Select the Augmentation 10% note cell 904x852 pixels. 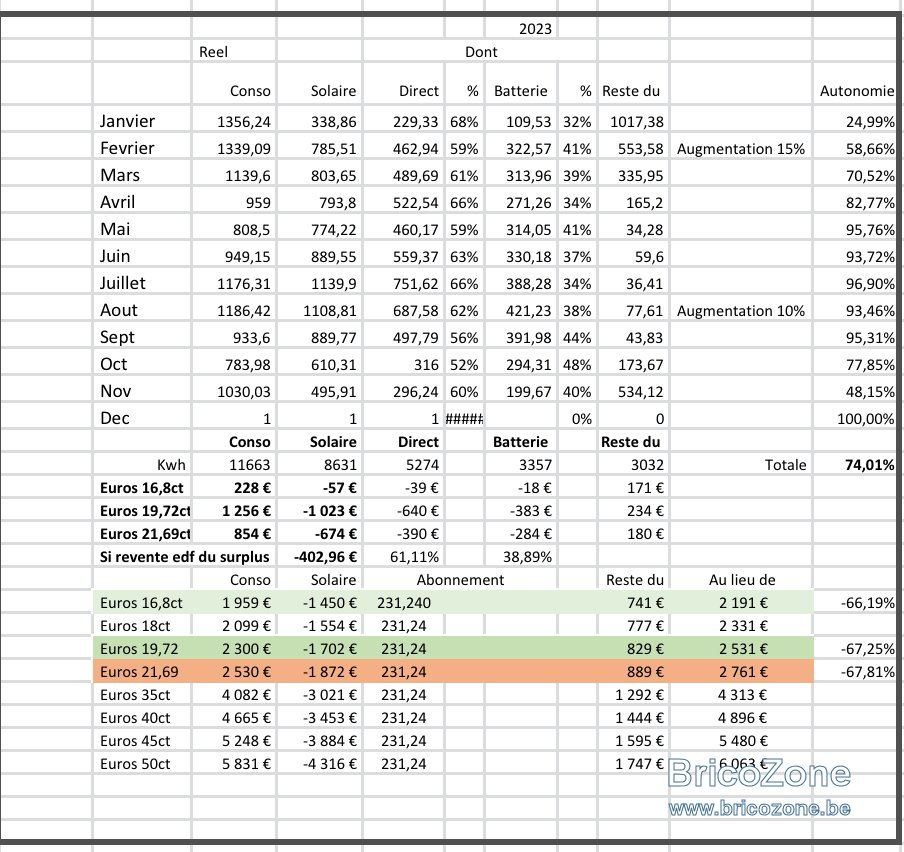point(741,310)
